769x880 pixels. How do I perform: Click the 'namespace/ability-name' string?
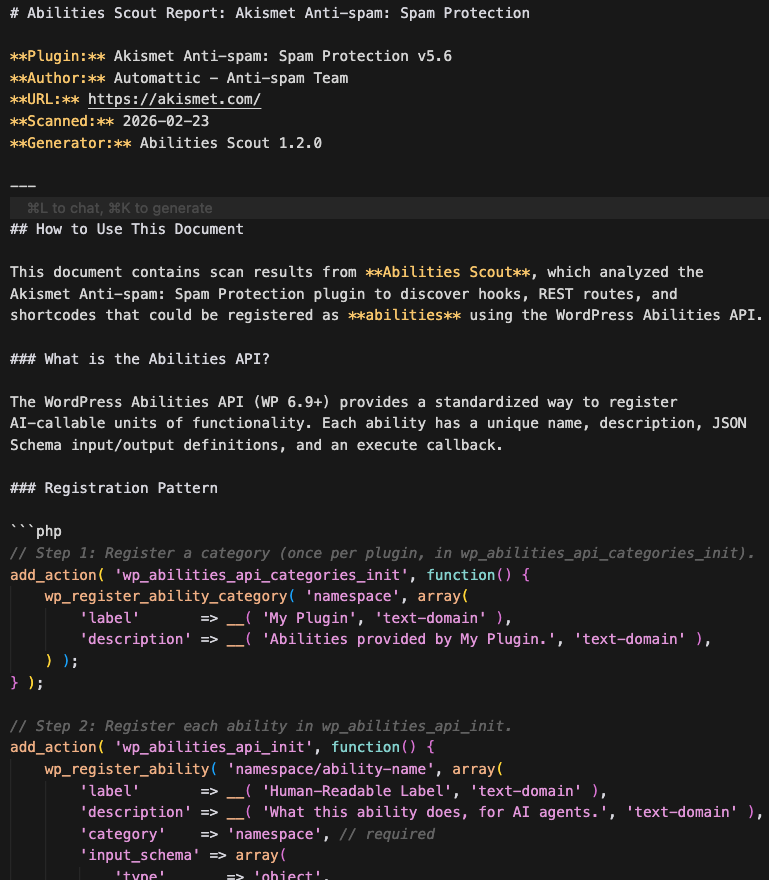coord(331,769)
